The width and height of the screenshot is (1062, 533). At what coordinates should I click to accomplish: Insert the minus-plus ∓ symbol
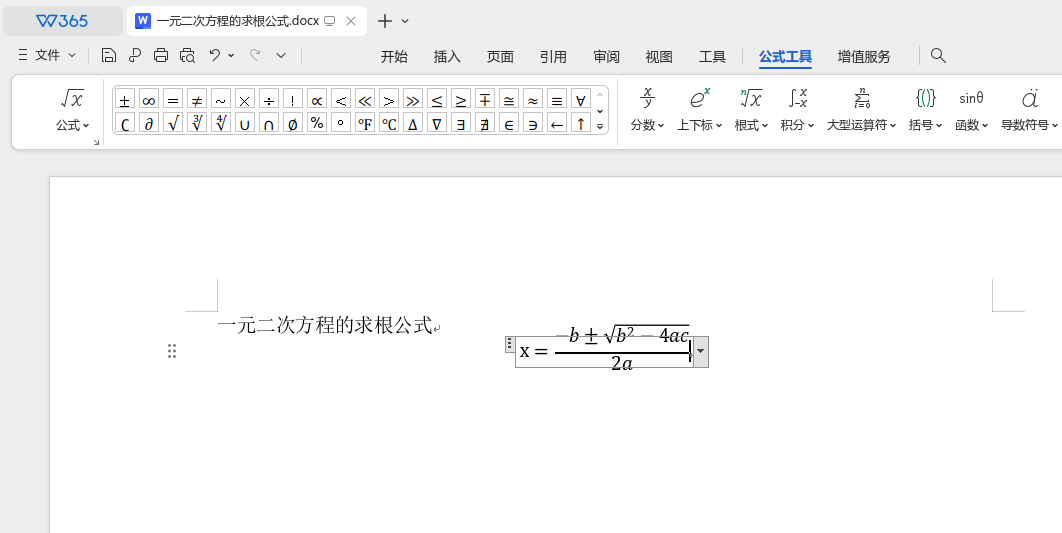point(484,100)
